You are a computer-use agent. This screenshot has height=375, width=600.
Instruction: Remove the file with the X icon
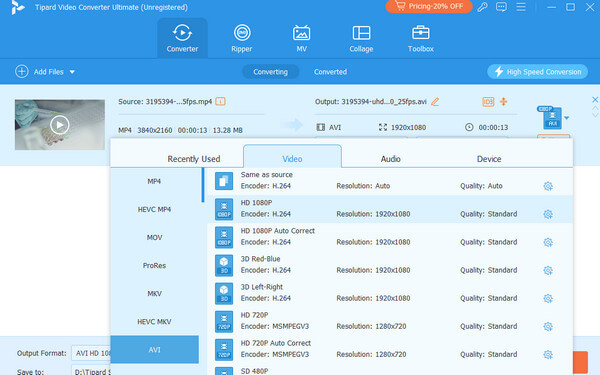tap(595, 100)
